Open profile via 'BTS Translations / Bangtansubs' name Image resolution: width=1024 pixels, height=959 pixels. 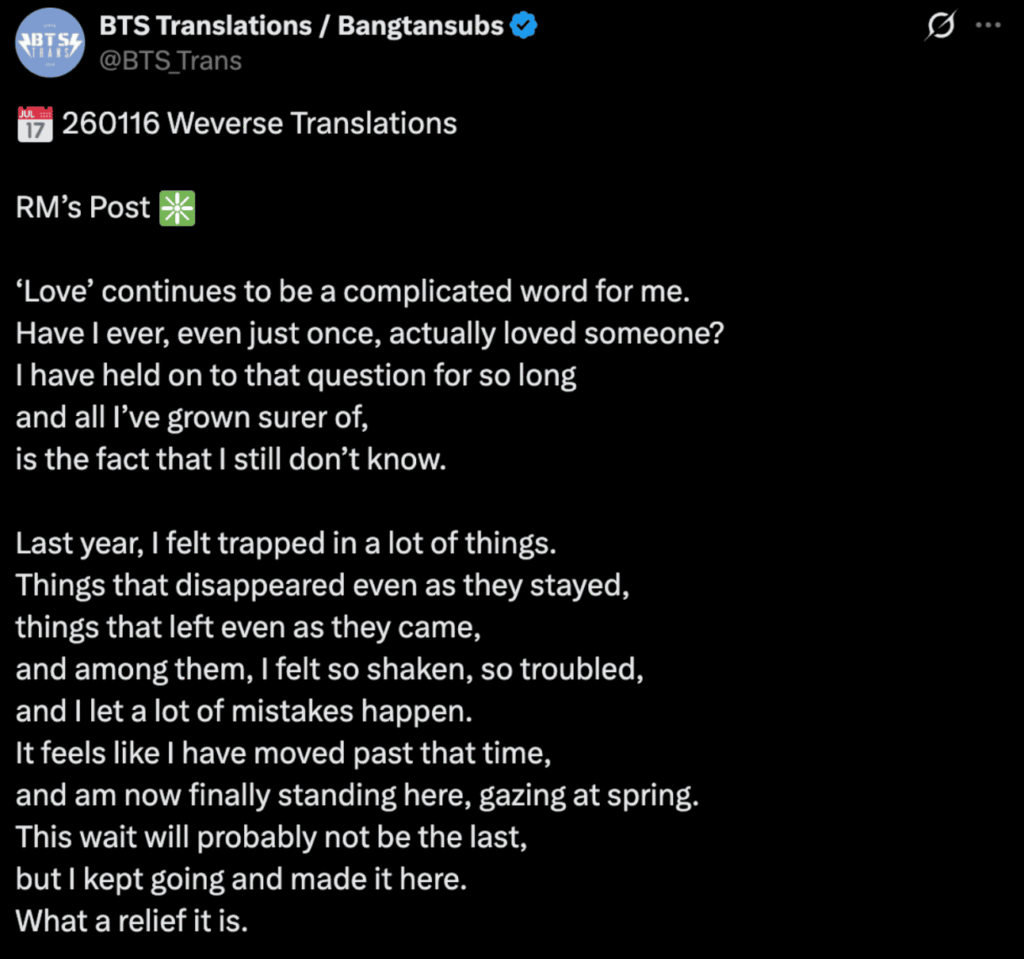(299, 25)
